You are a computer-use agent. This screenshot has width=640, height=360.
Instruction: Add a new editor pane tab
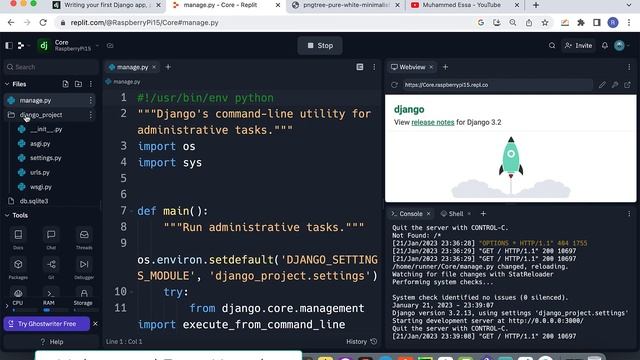click(x=168, y=67)
